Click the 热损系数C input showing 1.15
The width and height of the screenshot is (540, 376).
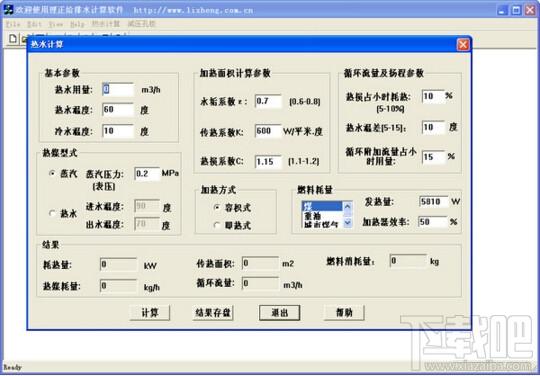268,161
